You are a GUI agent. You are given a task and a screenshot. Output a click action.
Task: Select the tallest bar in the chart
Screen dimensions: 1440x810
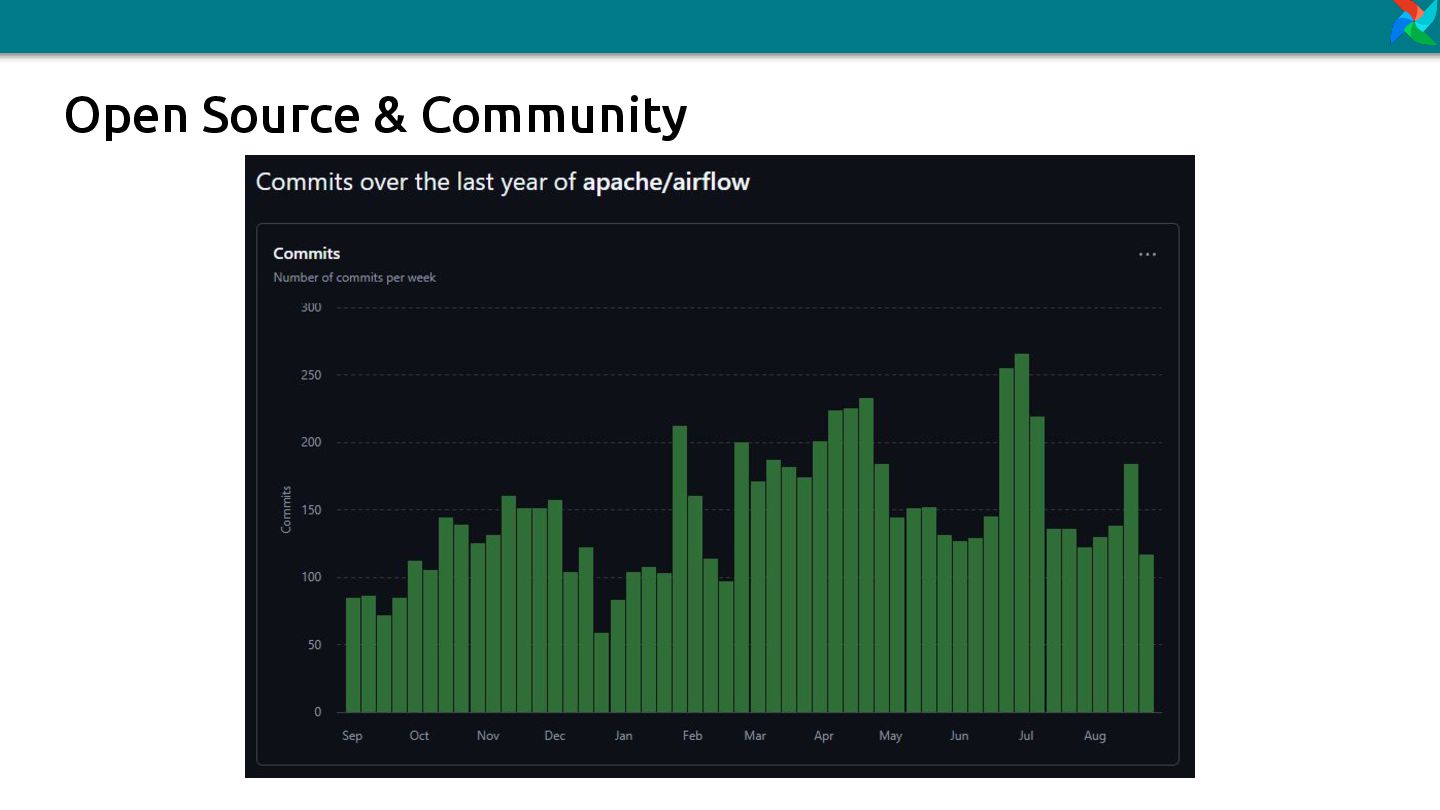pyautogui.click(x=1022, y=533)
